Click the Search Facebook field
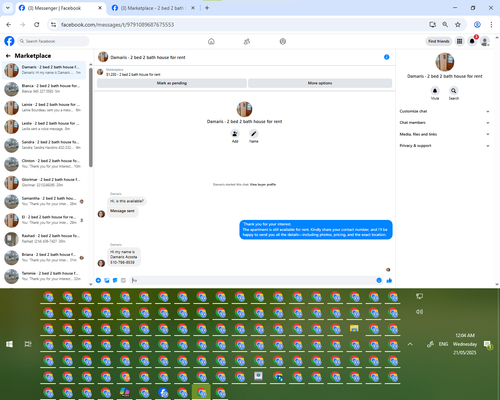 click(53, 41)
